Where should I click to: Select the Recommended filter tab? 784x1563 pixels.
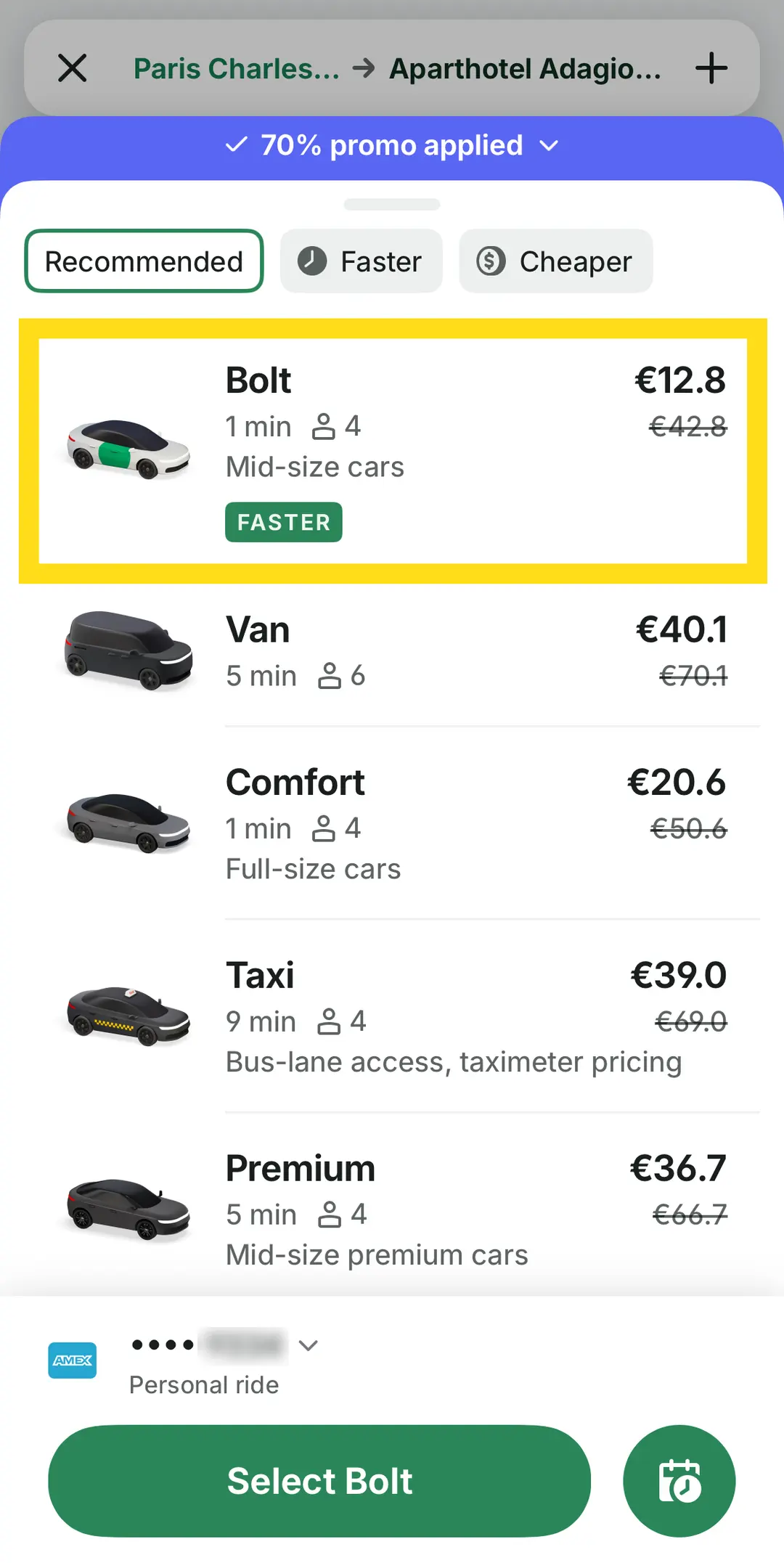coord(144,261)
